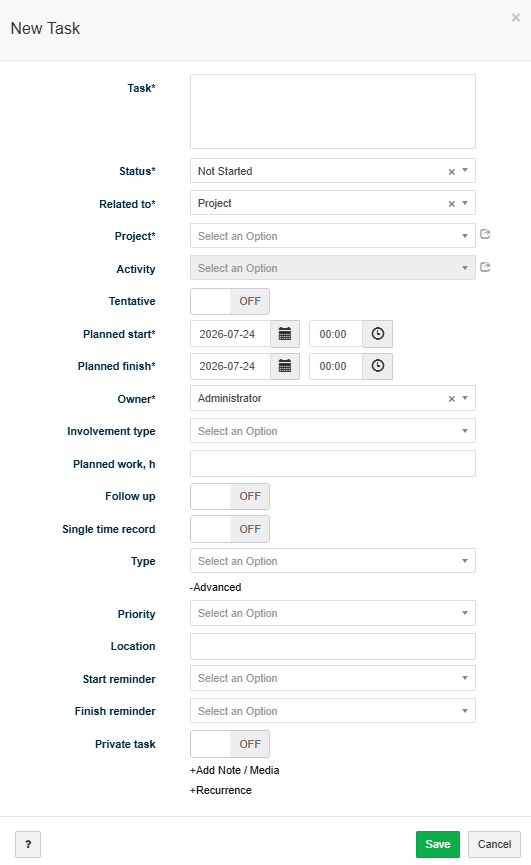Image resolution: width=531 pixels, height=865 pixels.
Task: Open the Project dropdown
Action: pos(332,236)
